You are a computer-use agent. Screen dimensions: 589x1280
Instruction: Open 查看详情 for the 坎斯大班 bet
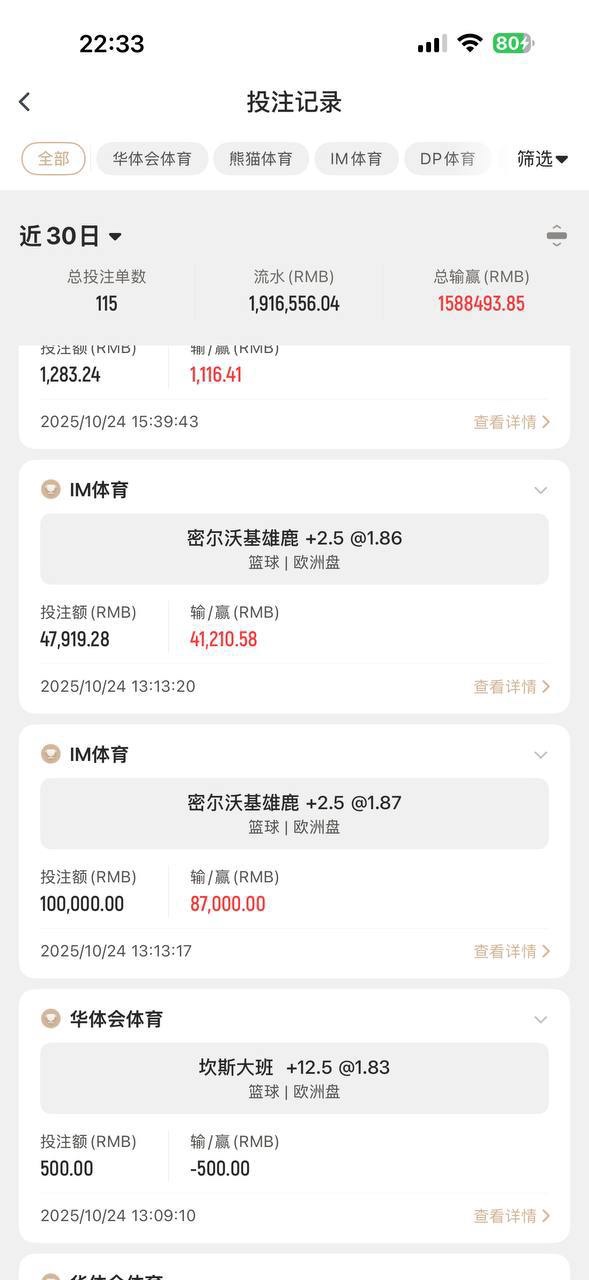pos(511,1215)
